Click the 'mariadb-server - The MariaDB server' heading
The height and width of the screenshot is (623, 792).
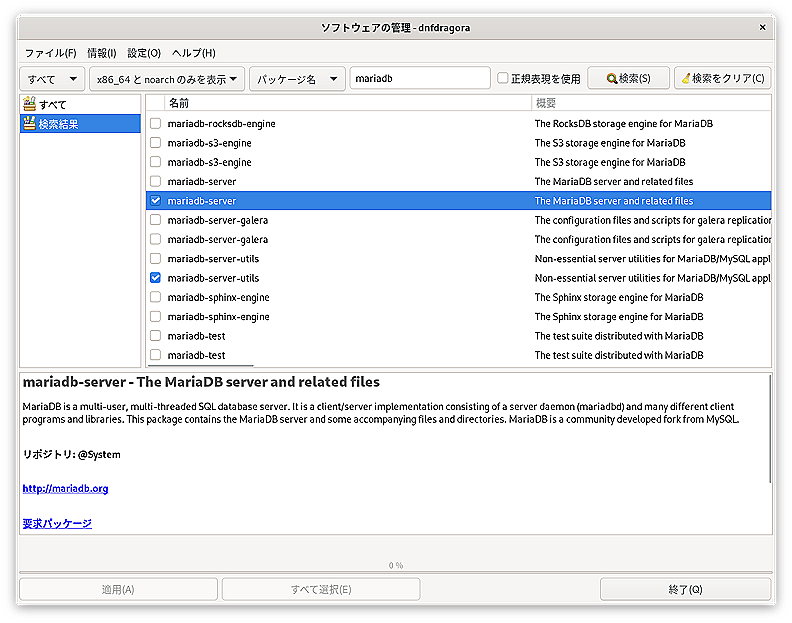[x=201, y=382]
